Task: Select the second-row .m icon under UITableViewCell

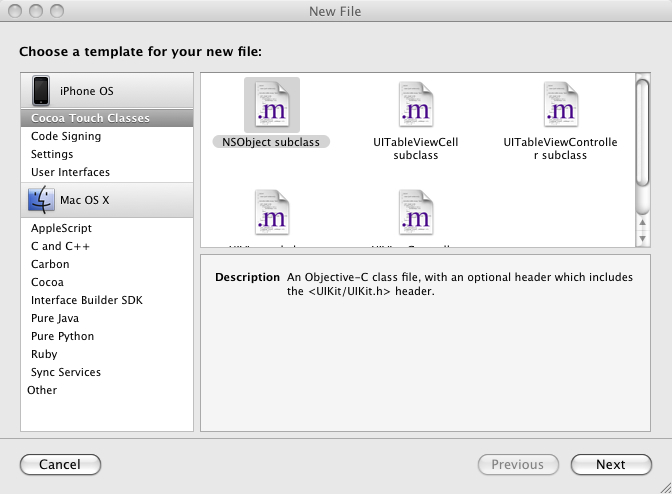Action: (x=416, y=213)
